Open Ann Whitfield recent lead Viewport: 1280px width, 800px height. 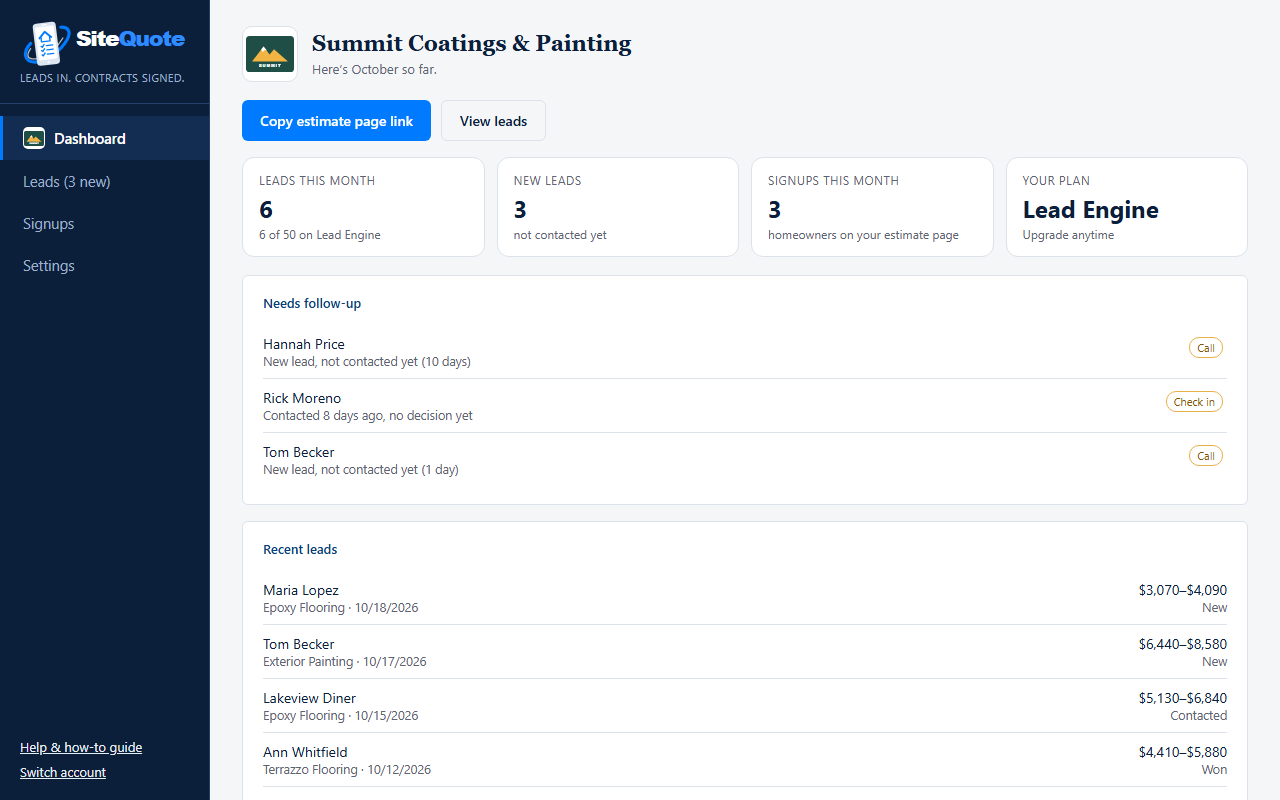[x=745, y=760]
